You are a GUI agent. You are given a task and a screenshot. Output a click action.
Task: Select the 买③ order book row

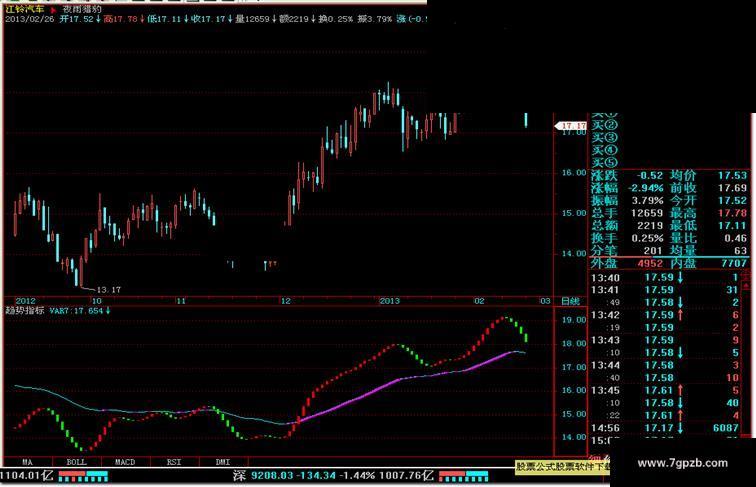point(605,138)
